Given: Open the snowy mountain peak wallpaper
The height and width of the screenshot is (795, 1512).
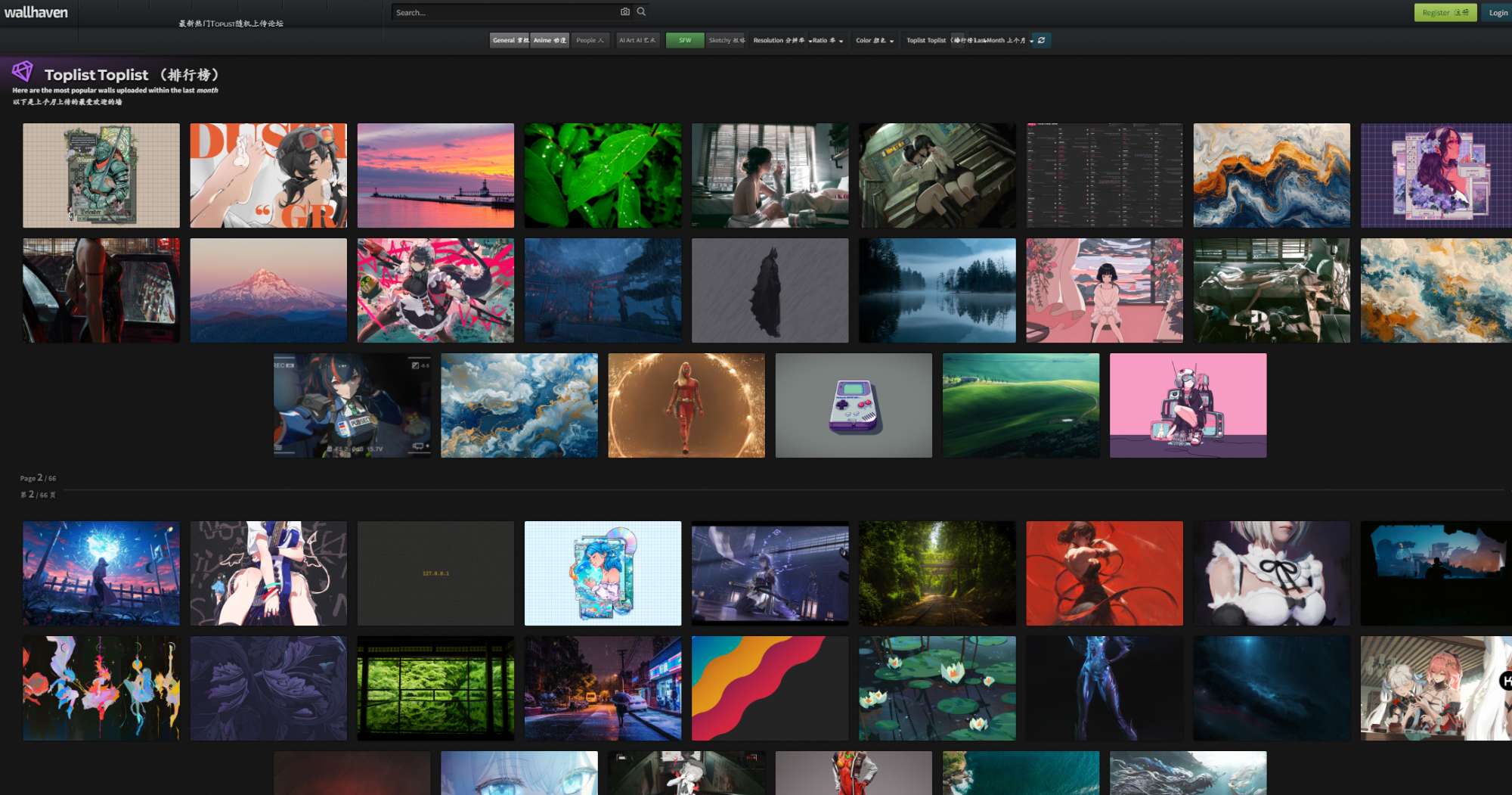Looking at the screenshot, I should 268,290.
